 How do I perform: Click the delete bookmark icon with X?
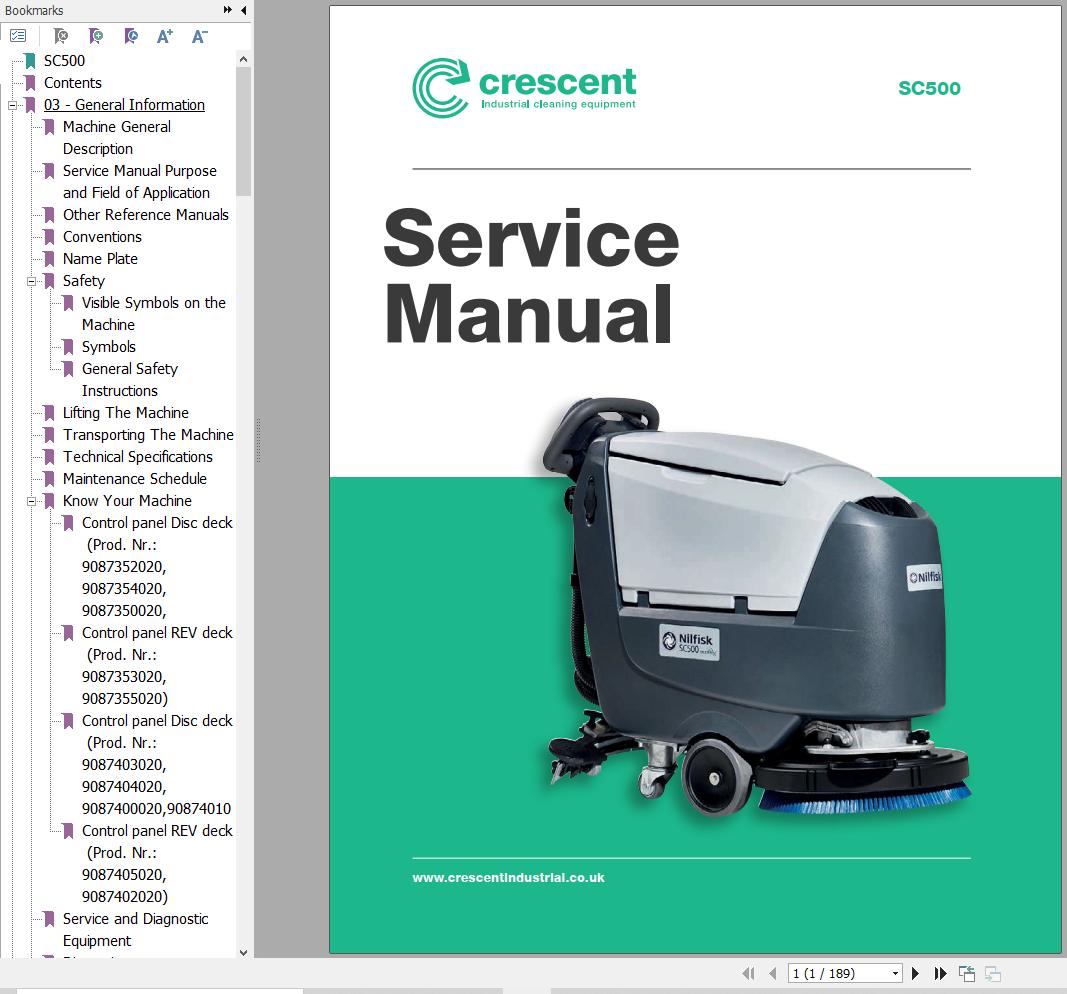[61, 36]
